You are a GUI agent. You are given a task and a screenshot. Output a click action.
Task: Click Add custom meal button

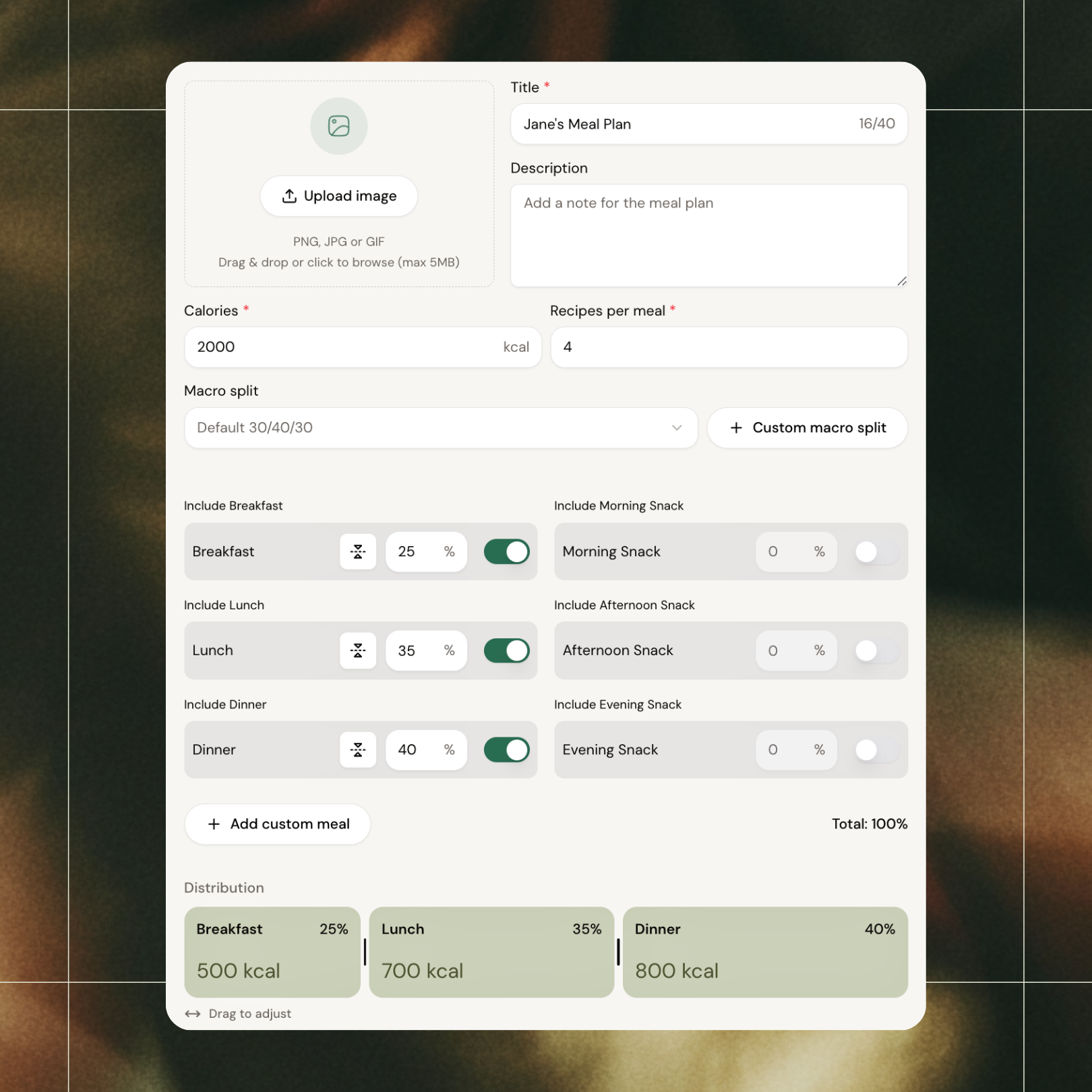click(278, 824)
